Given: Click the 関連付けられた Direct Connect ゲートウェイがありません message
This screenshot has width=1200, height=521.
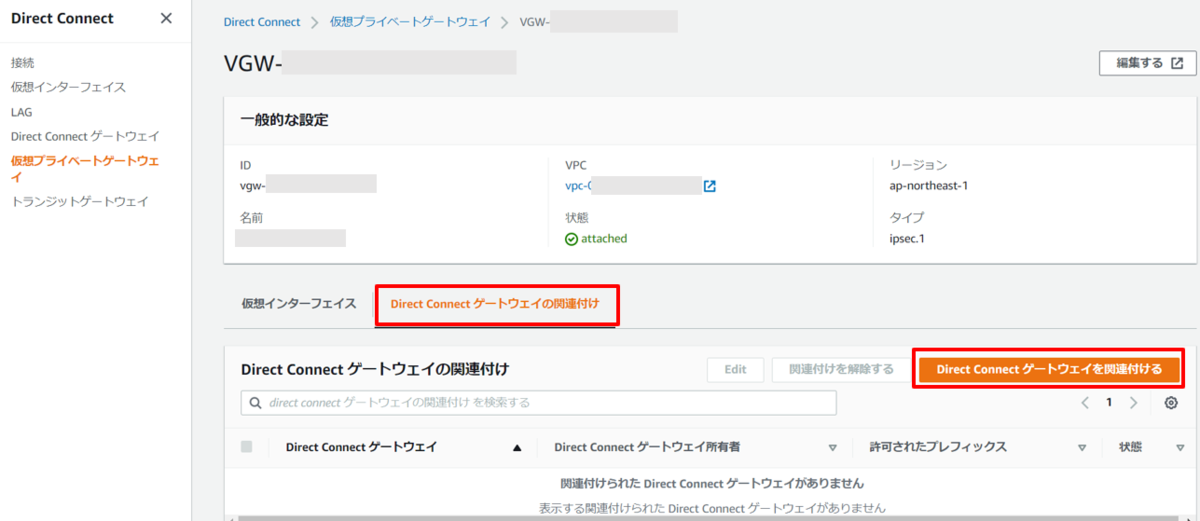Looking at the screenshot, I should (x=712, y=482).
